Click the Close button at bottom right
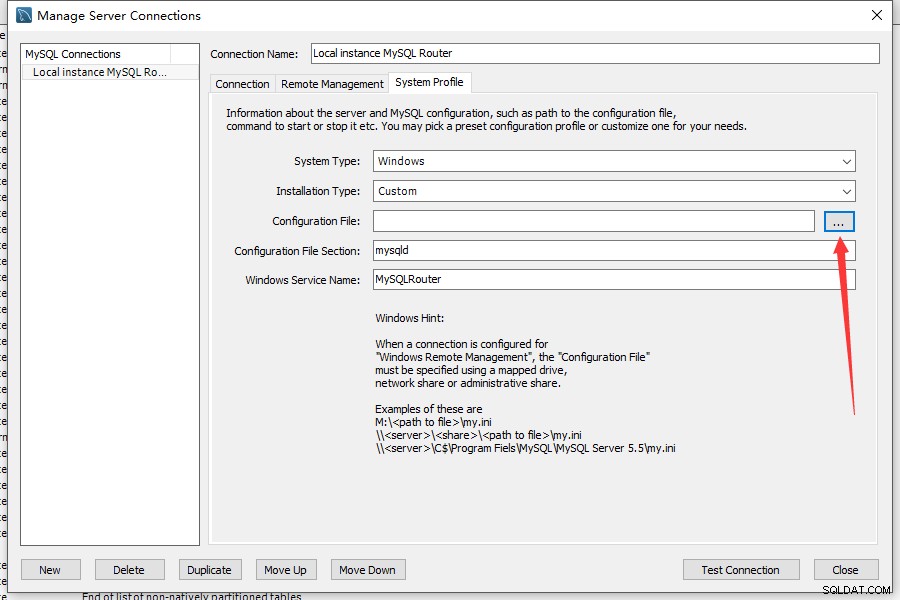This screenshot has width=900, height=600. 846,570
